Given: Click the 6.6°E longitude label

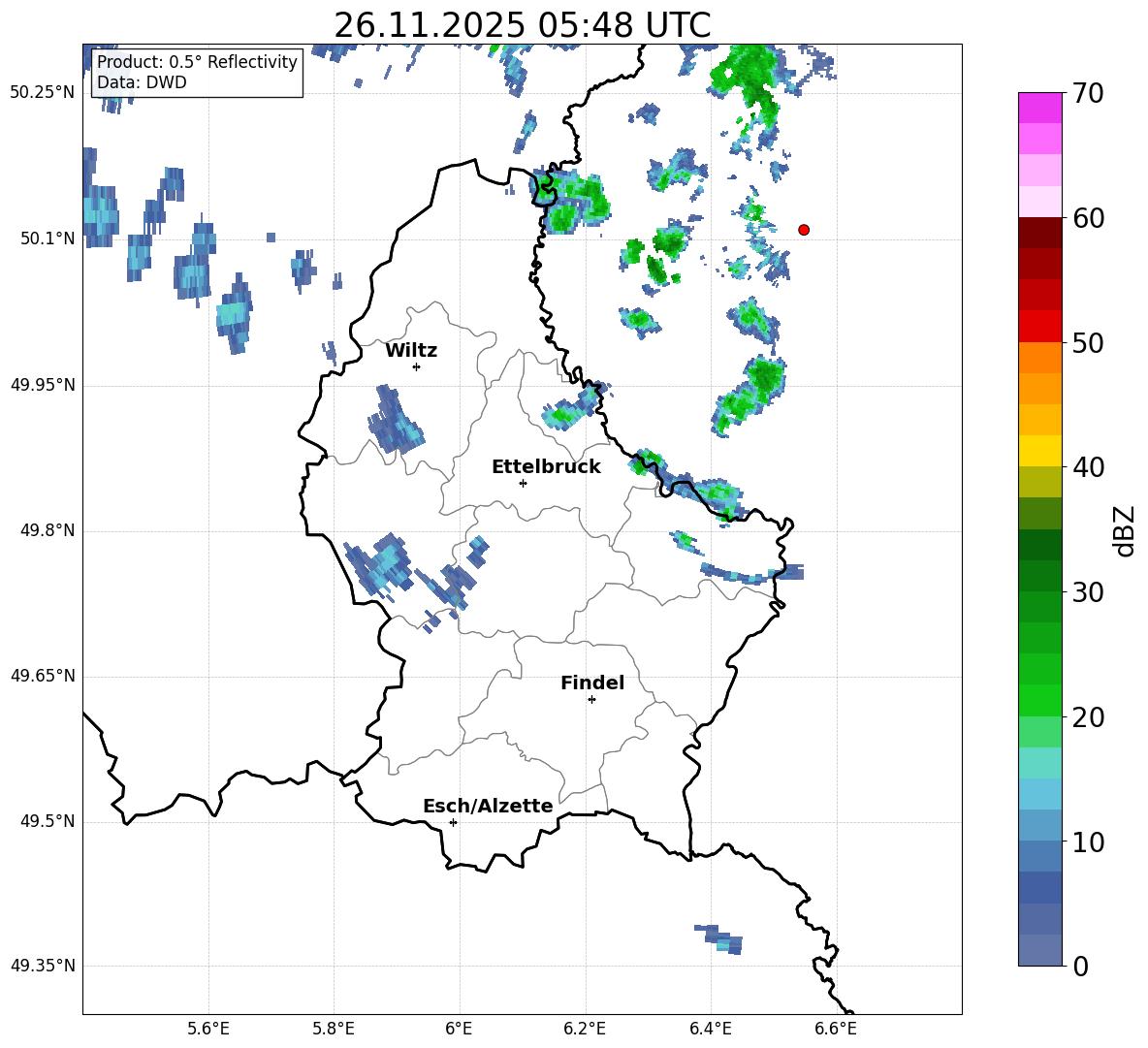Looking at the screenshot, I should point(836,1029).
